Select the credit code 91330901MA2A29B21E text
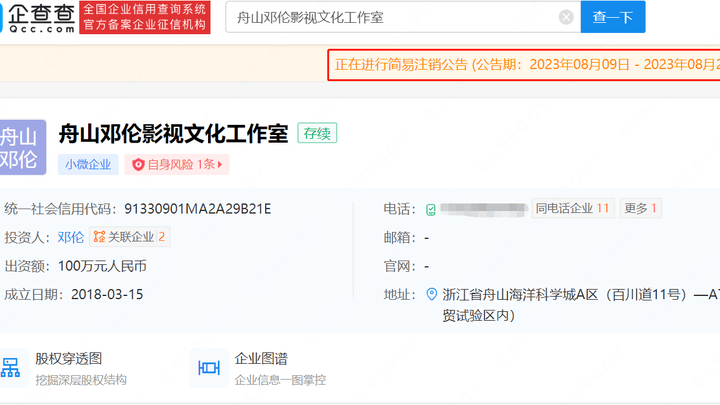 click(x=197, y=209)
